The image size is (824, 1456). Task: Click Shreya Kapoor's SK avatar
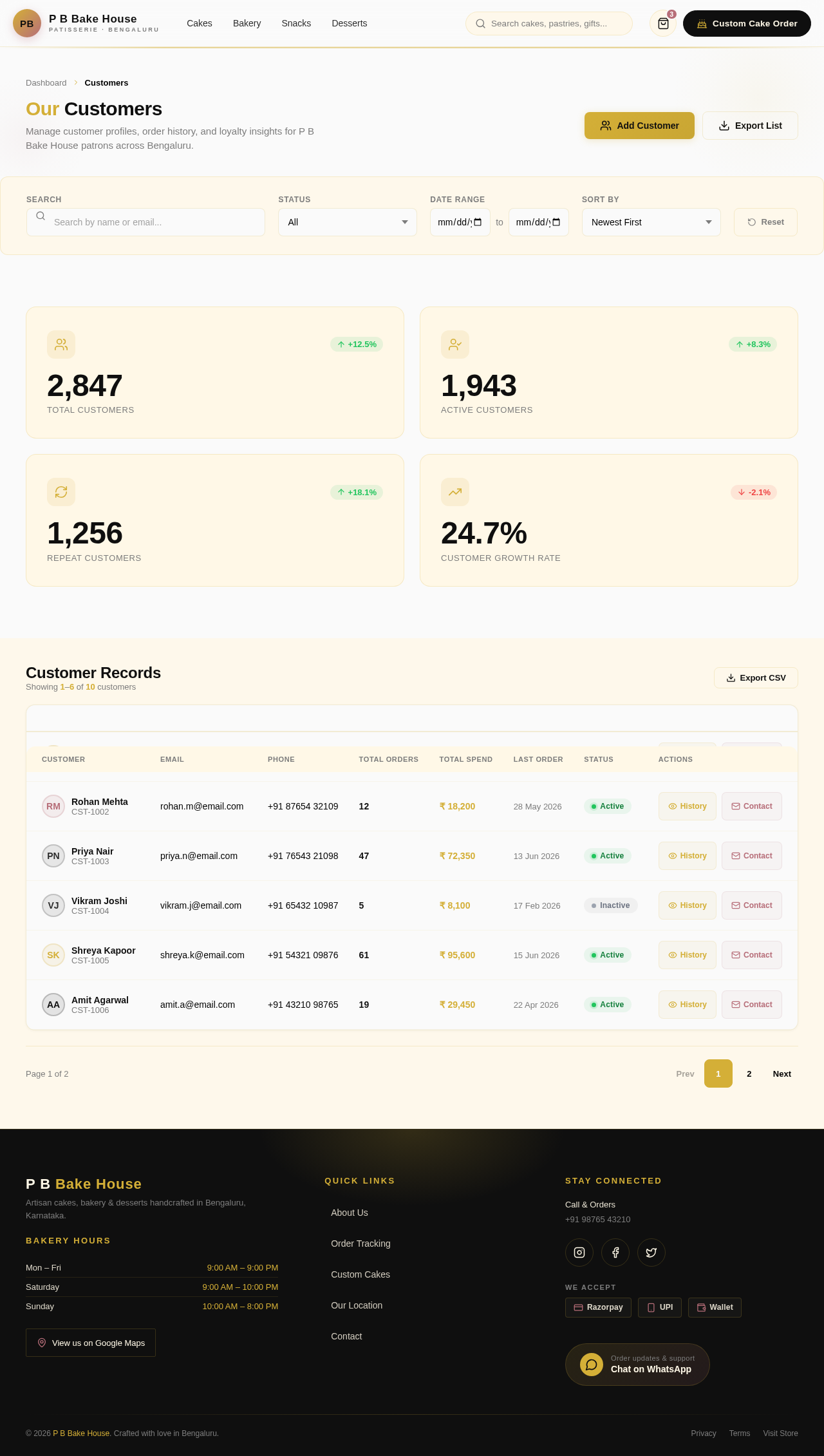coord(53,955)
